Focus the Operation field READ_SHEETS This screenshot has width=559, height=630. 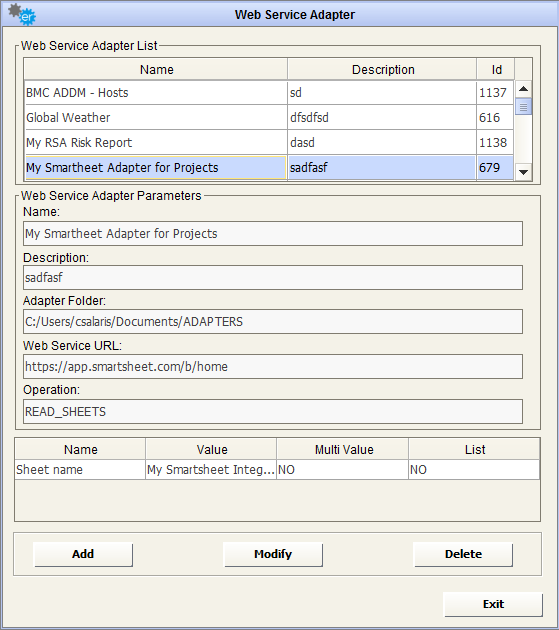pyautogui.click(x=273, y=411)
